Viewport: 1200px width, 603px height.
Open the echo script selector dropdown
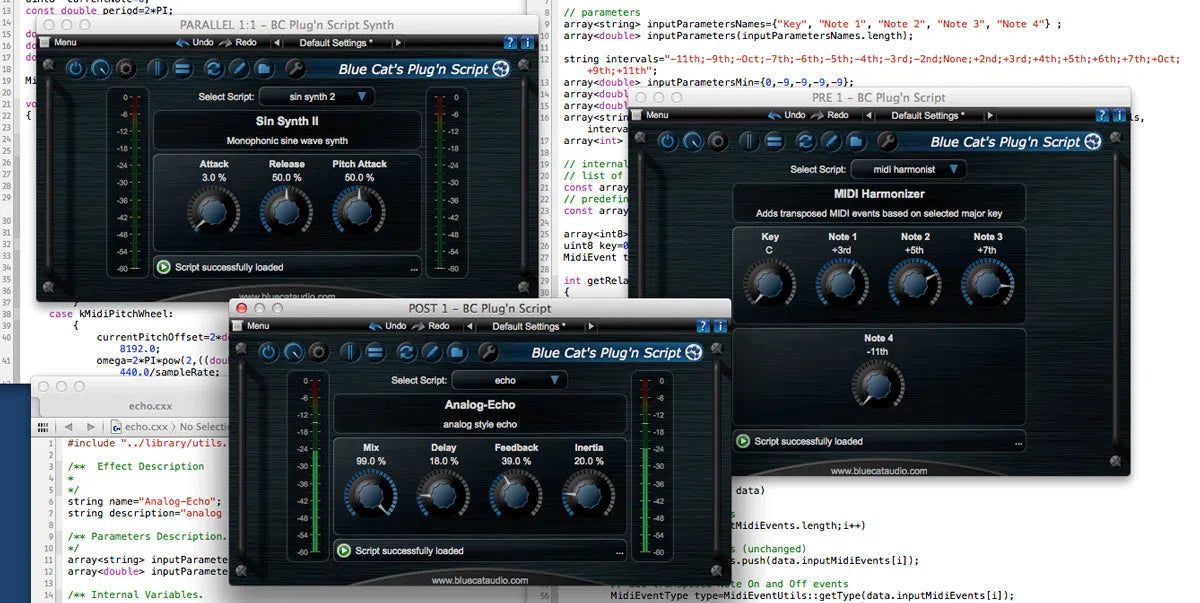click(x=506, y=379)
